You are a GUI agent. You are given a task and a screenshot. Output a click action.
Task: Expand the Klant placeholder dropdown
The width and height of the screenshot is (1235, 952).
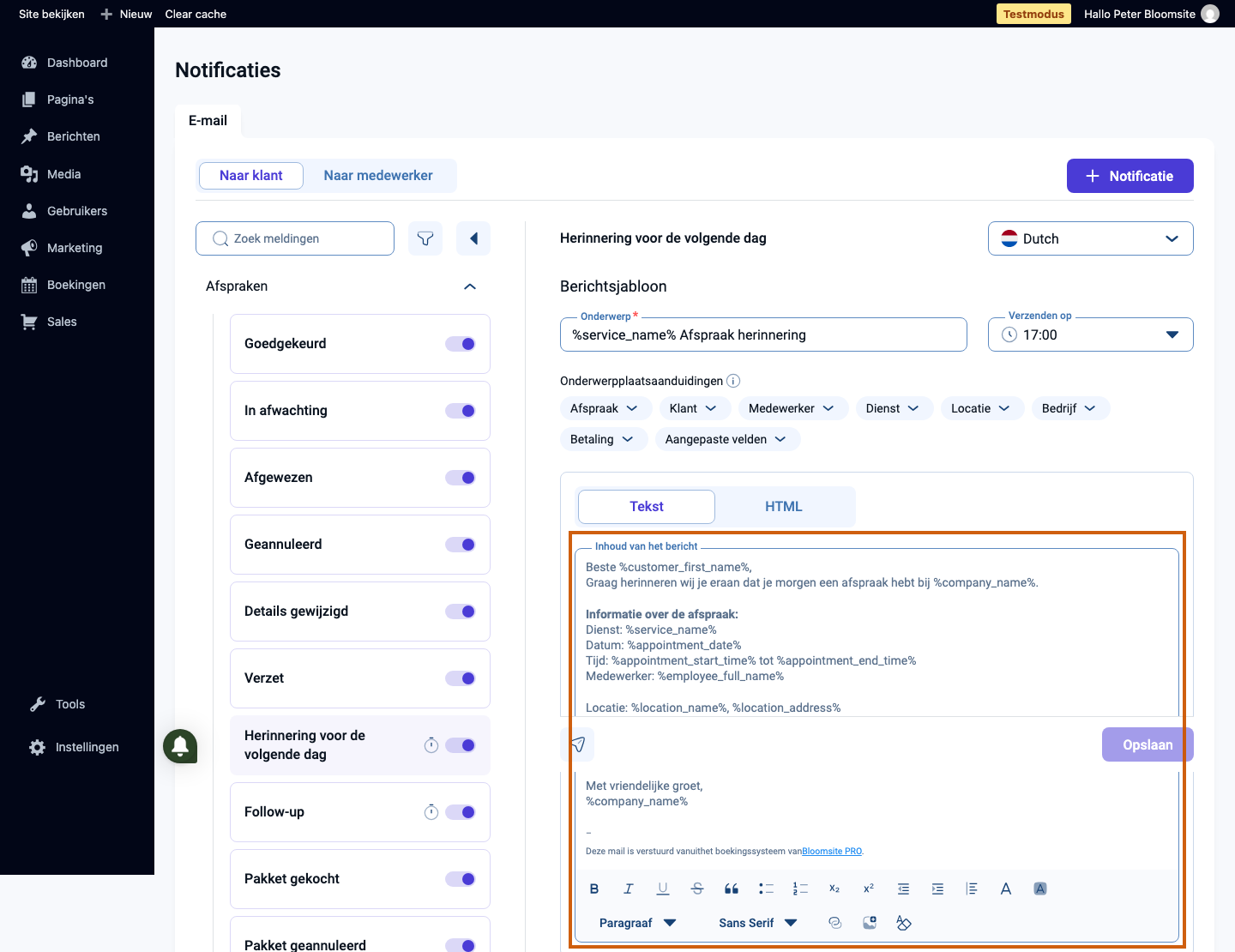695,408
